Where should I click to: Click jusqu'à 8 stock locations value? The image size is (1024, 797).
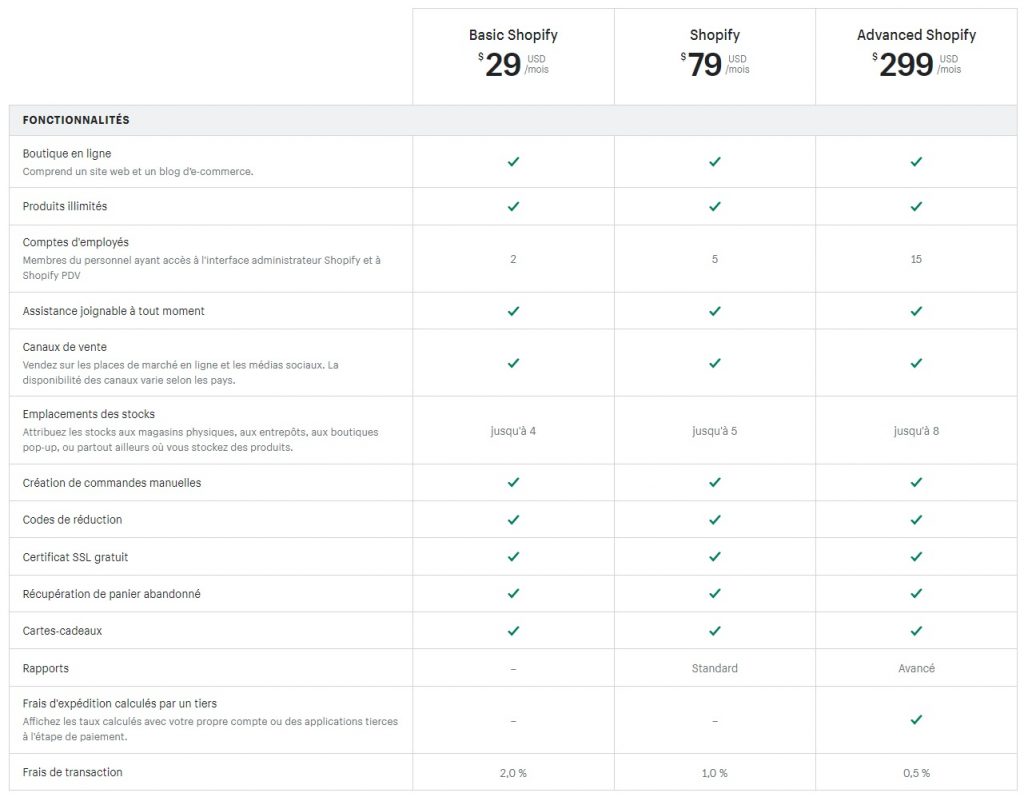(916, 431)
